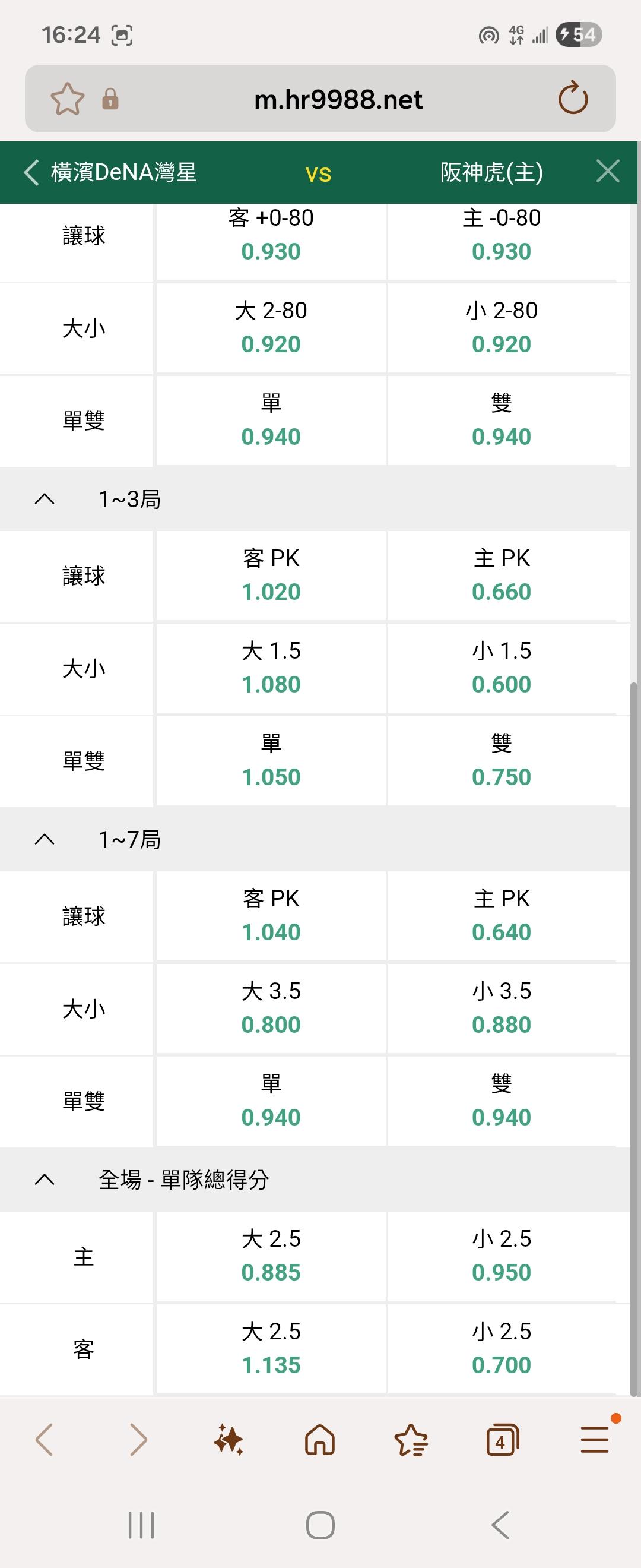This screenshot has height=1568, width=641.
Task: Open the bookmarks list star icon
Action: (x=411, y=1440)
